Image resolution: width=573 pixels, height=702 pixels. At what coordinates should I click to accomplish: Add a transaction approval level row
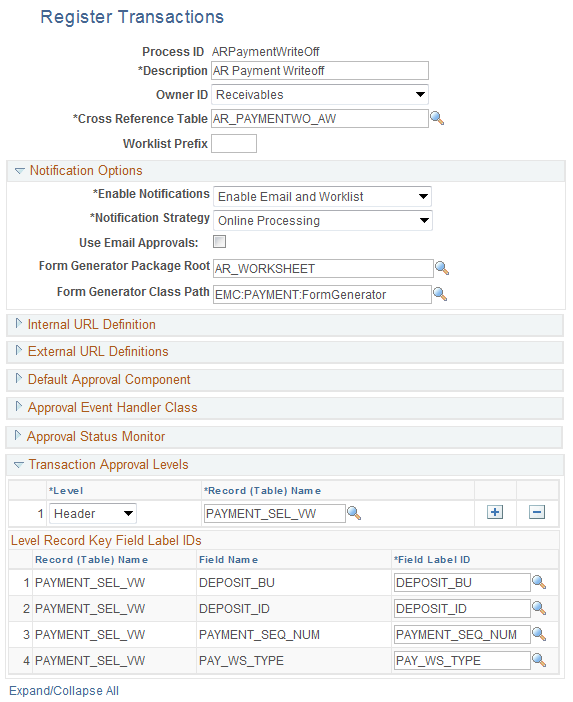[495, 512]
